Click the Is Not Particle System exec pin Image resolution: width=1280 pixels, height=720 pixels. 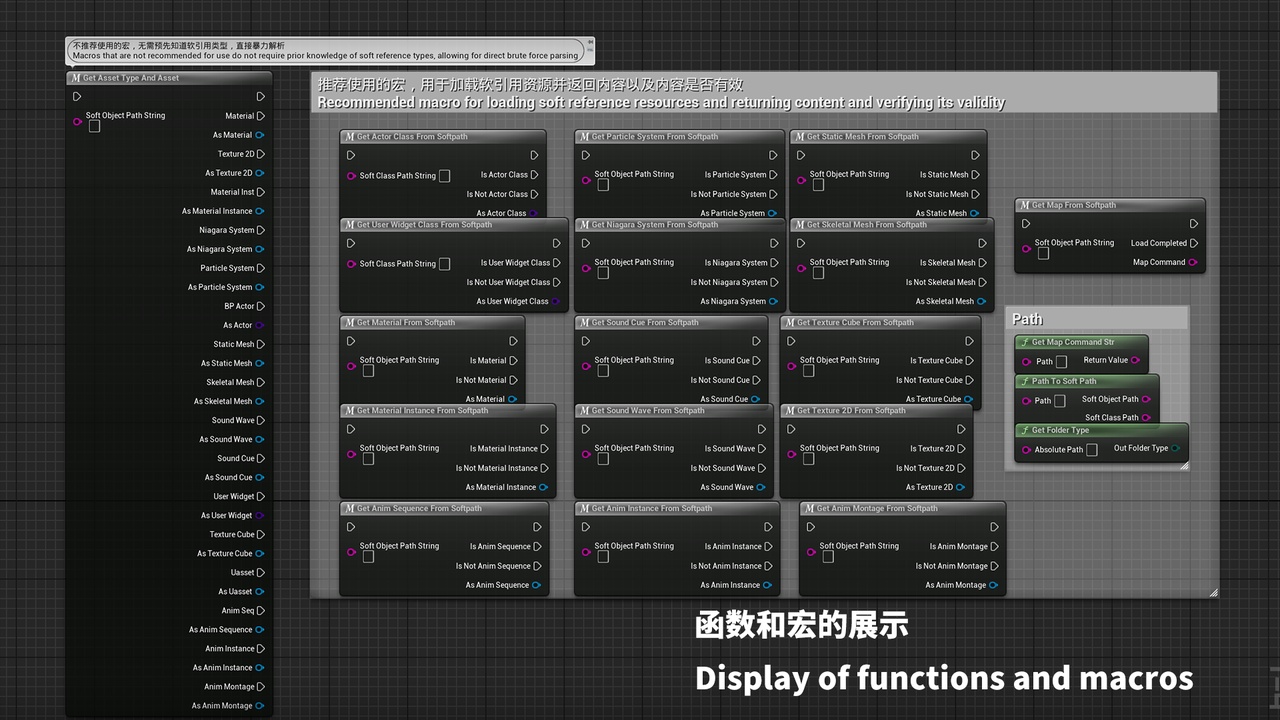pyautogui.click(x=773, y=194)
